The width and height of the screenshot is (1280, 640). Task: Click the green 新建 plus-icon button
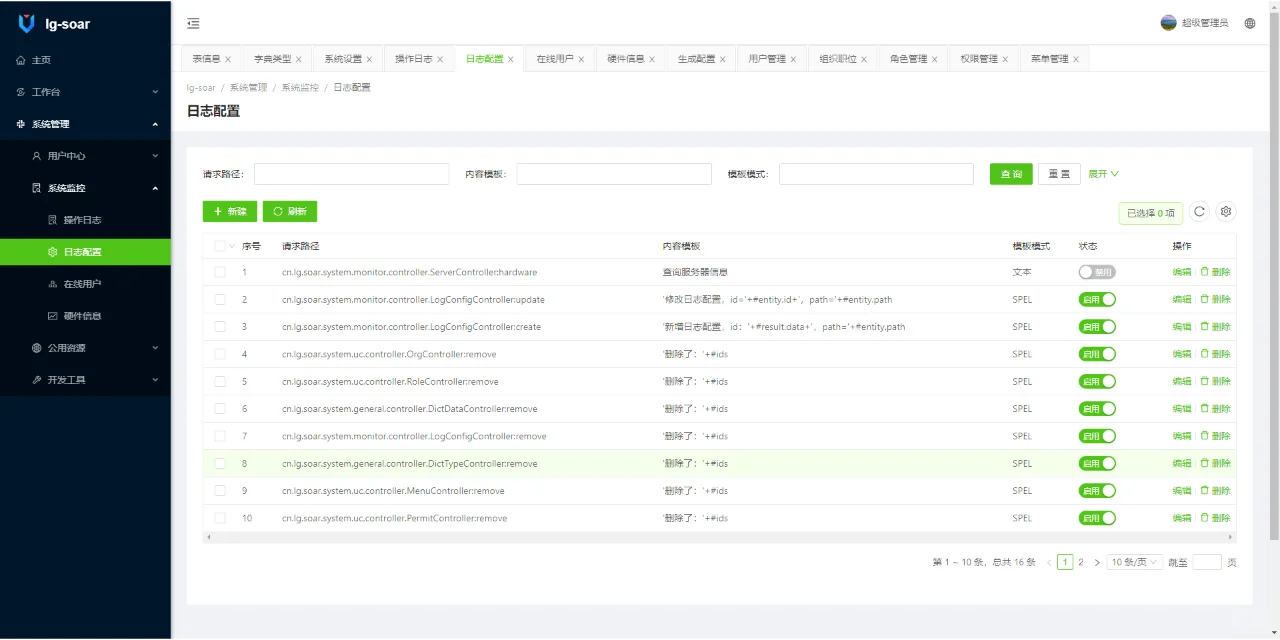tap(228, 211)
